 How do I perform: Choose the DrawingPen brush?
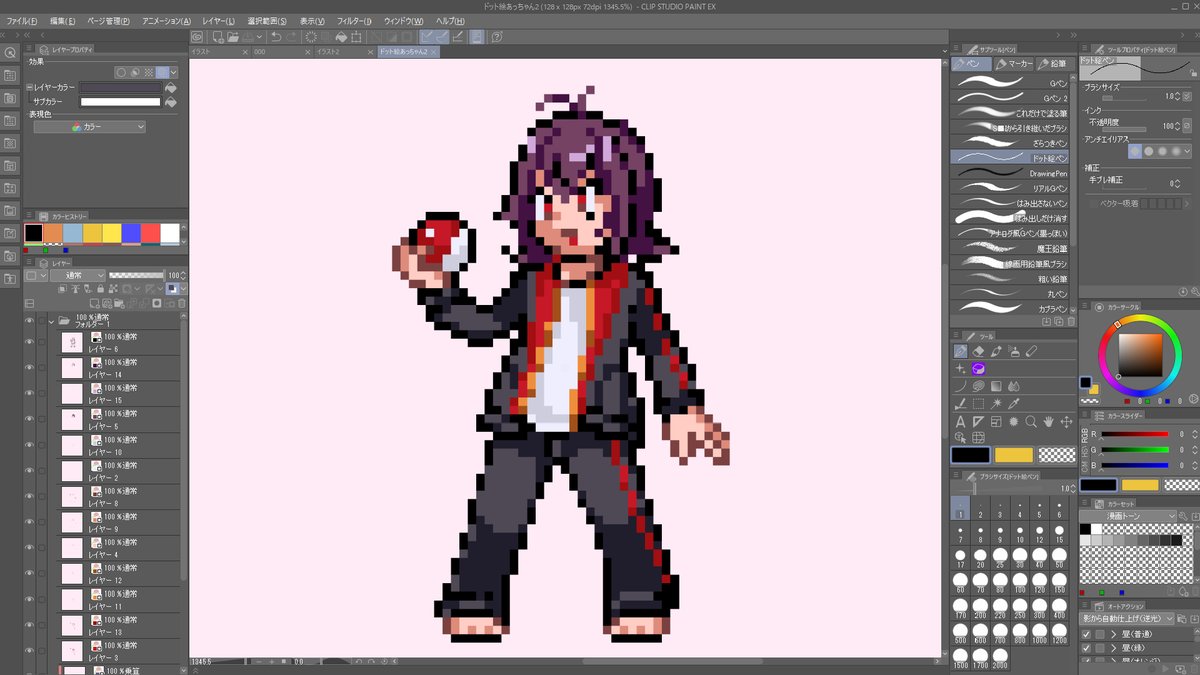pos(1010,173)
